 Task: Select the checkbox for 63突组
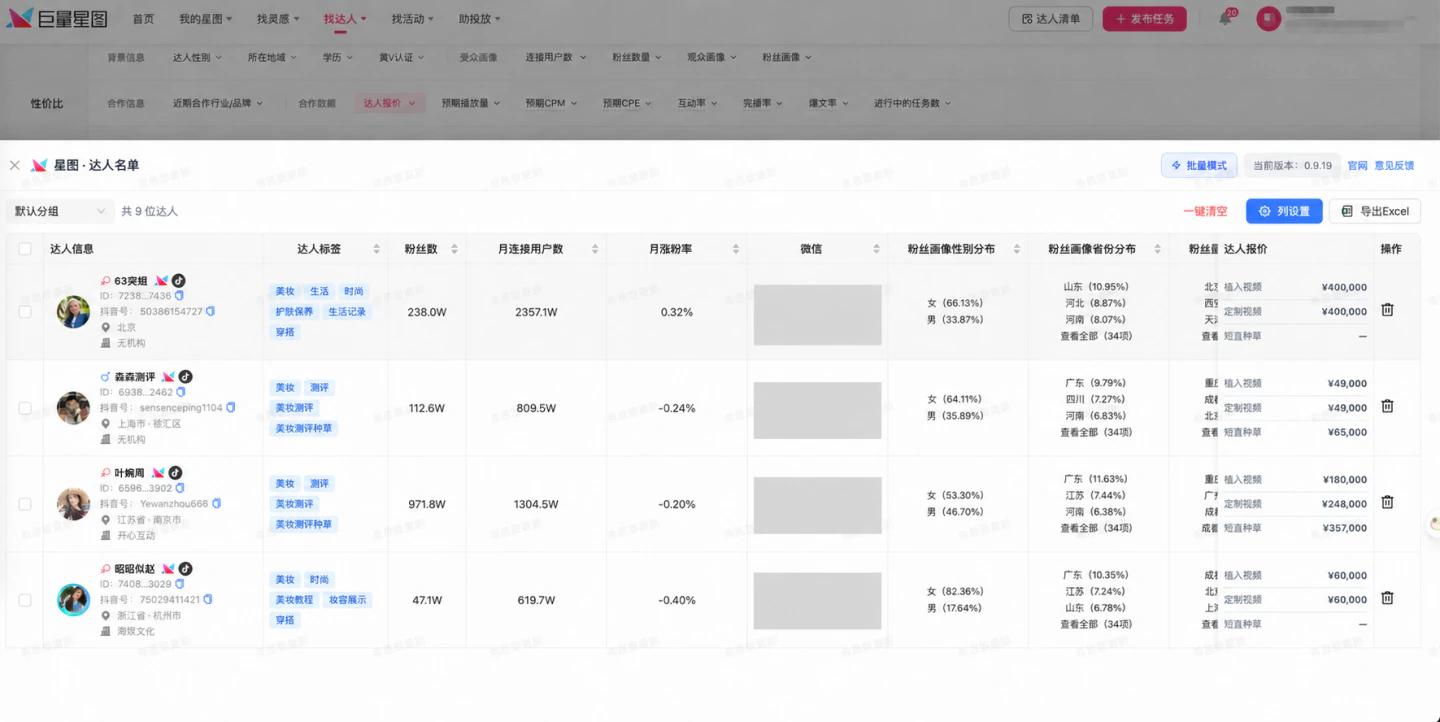[x=25, y=312]
